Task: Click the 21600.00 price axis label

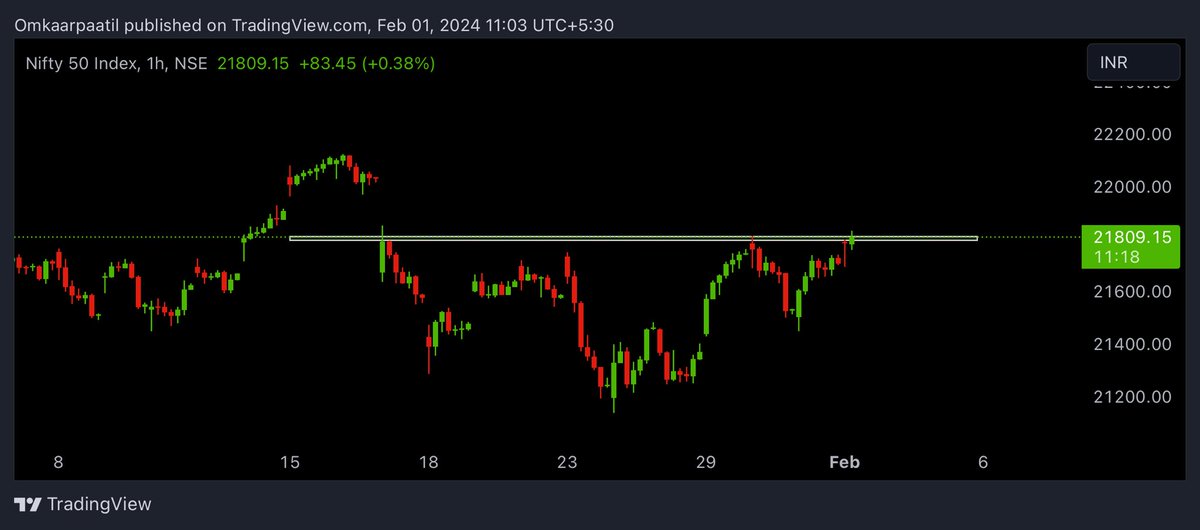Action: point(1132,292)
